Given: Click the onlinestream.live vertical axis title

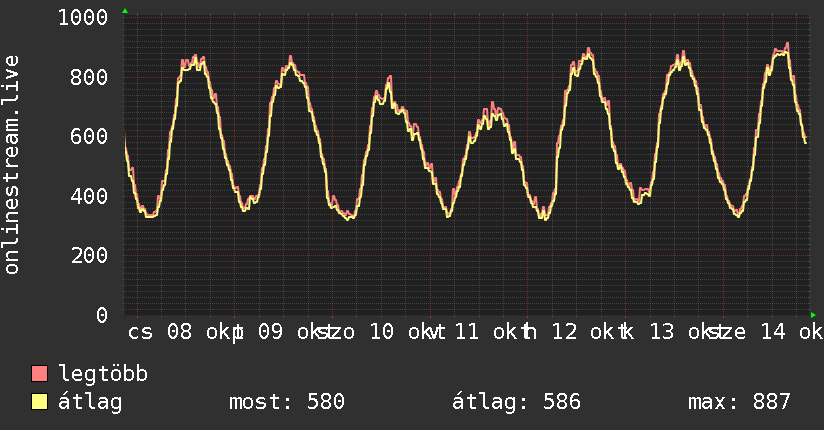Looking at the screenshot, I should [12, 165].
